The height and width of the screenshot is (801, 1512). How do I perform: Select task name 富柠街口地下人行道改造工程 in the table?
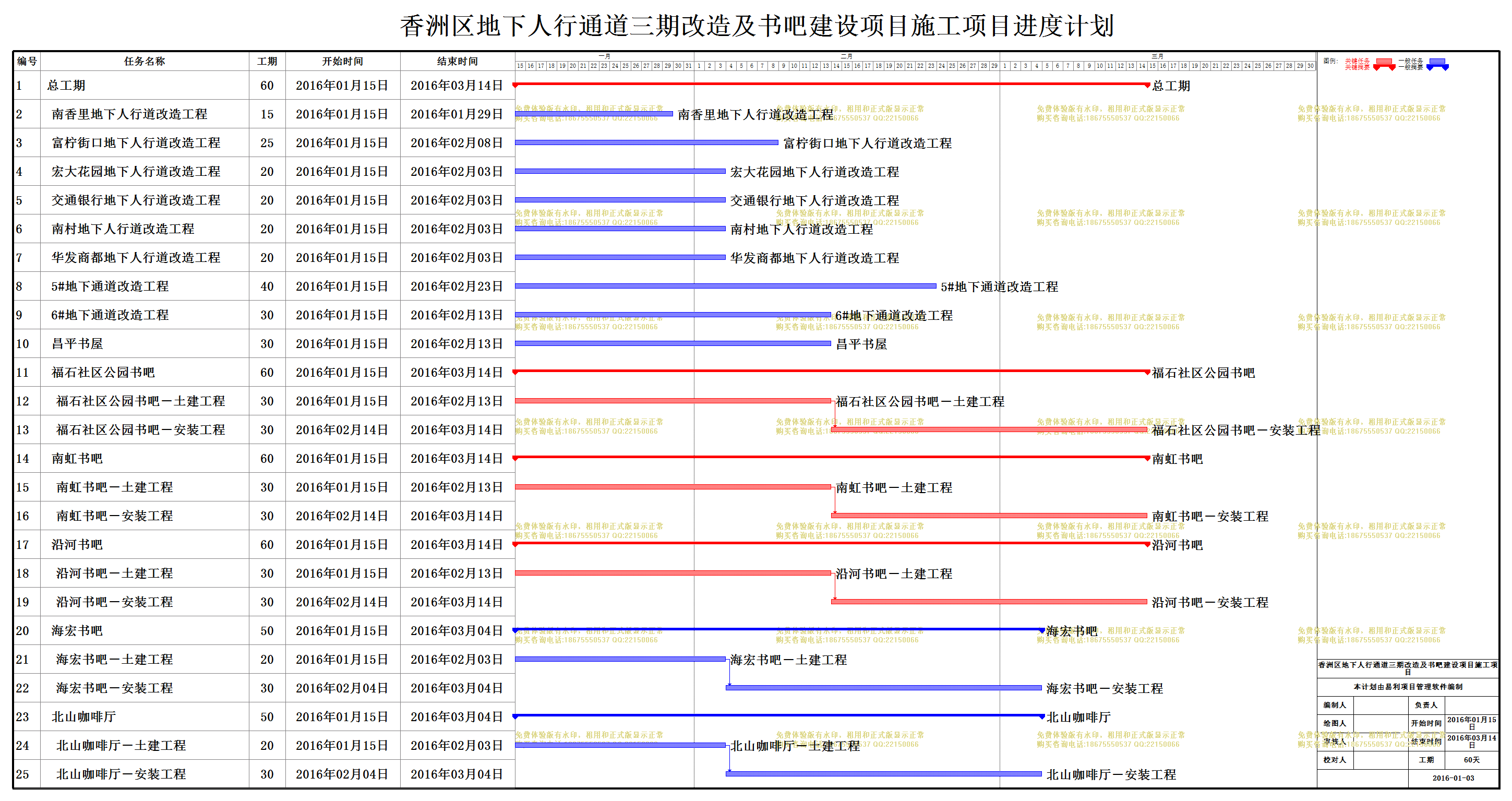[x=136, y=142]
